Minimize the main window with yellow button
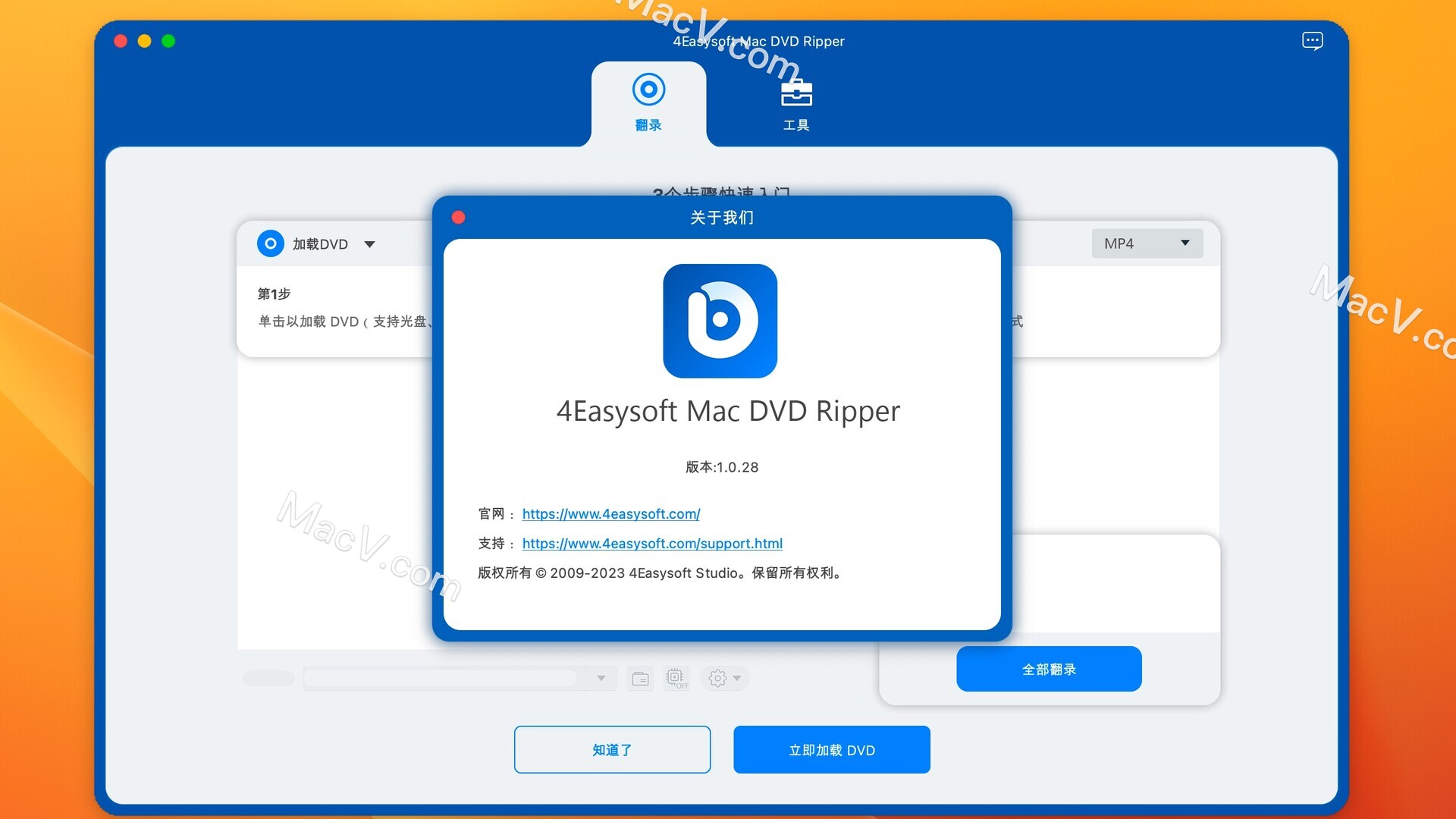The height and width of the screenshot is (819, 1456). (144, 41)
